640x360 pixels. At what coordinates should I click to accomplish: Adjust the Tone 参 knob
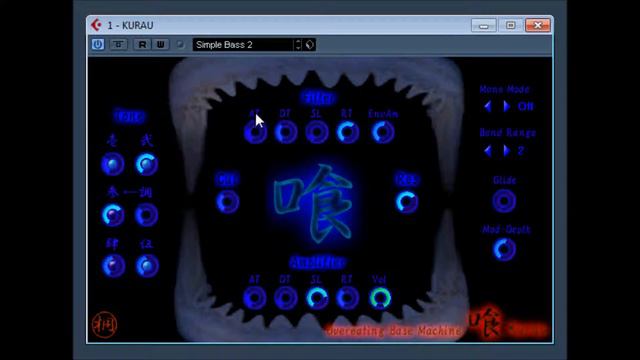pyautogui.click(x=113, y=215)
